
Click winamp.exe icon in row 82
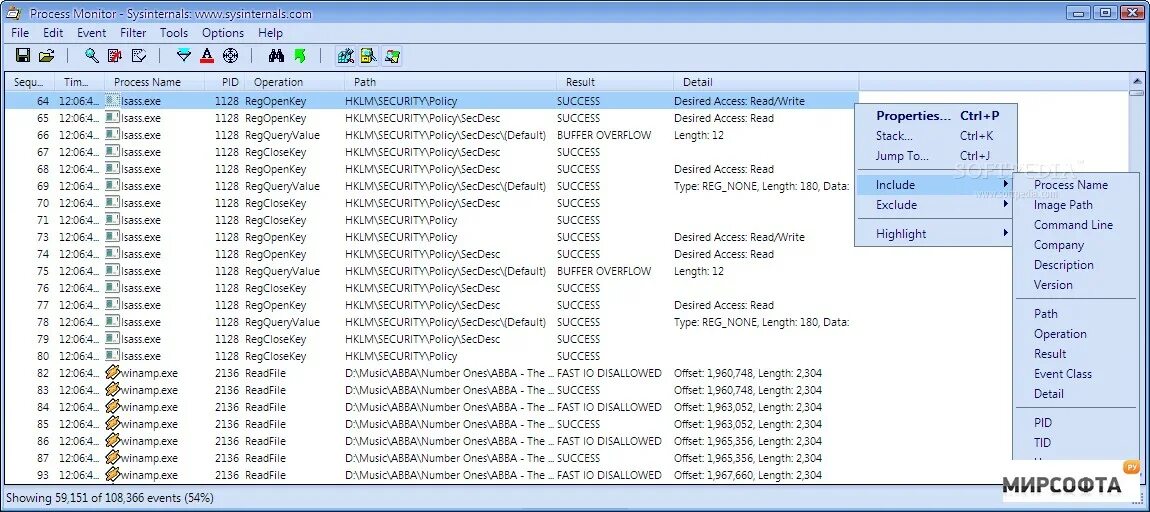click(112, 372)
